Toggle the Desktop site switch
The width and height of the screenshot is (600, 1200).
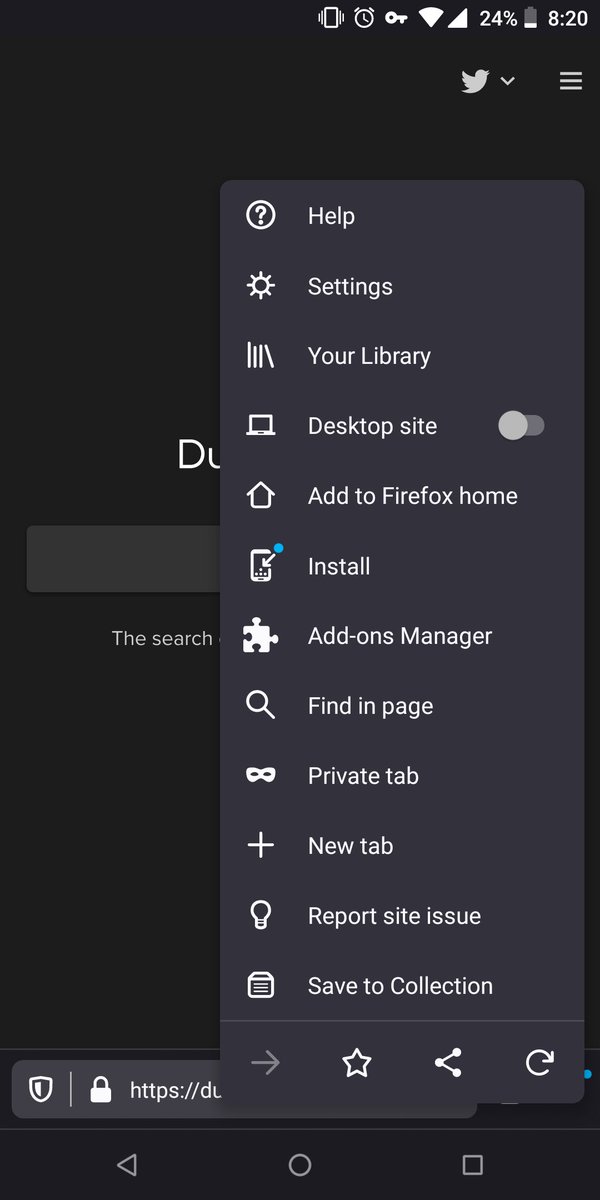521,426
